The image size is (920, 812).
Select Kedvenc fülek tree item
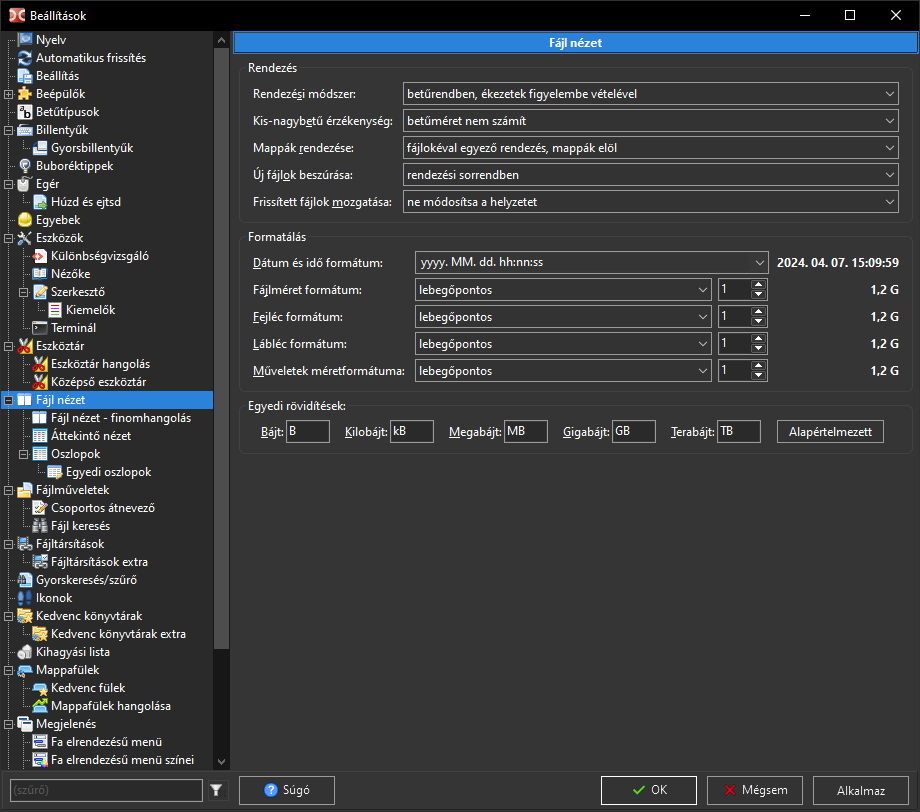pos(88,688)
